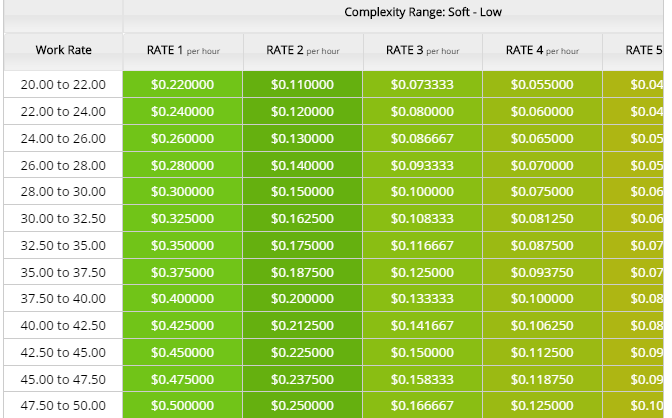The image size is (672, 418).
Task: Click the $0.225000 cell
Action: (x=303, y=353)
